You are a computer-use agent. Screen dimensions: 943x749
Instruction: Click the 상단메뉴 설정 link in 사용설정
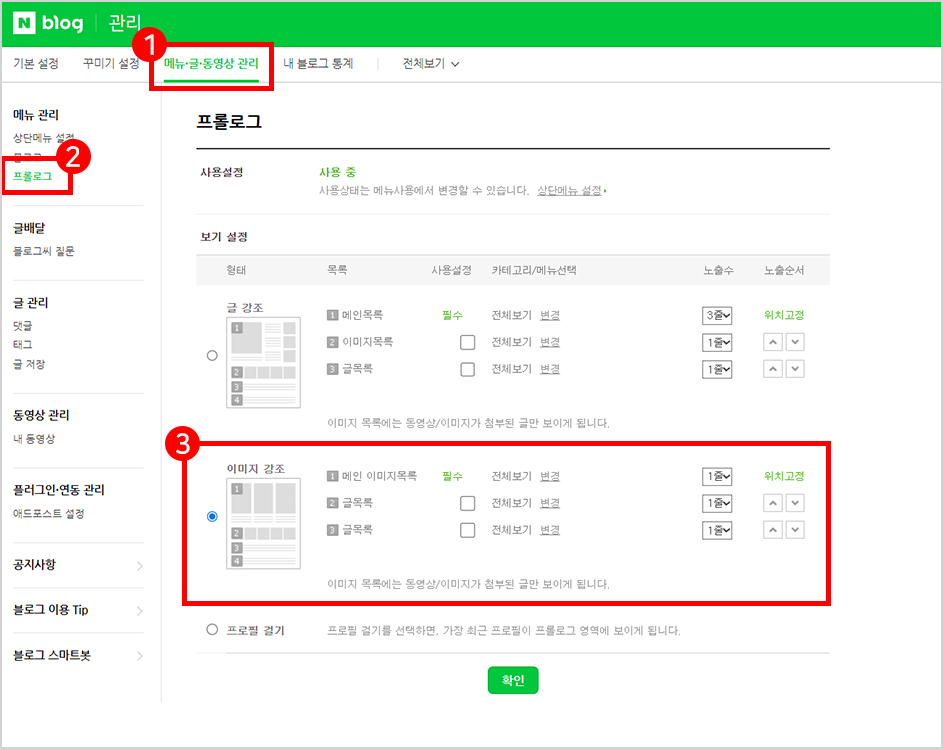570,190
